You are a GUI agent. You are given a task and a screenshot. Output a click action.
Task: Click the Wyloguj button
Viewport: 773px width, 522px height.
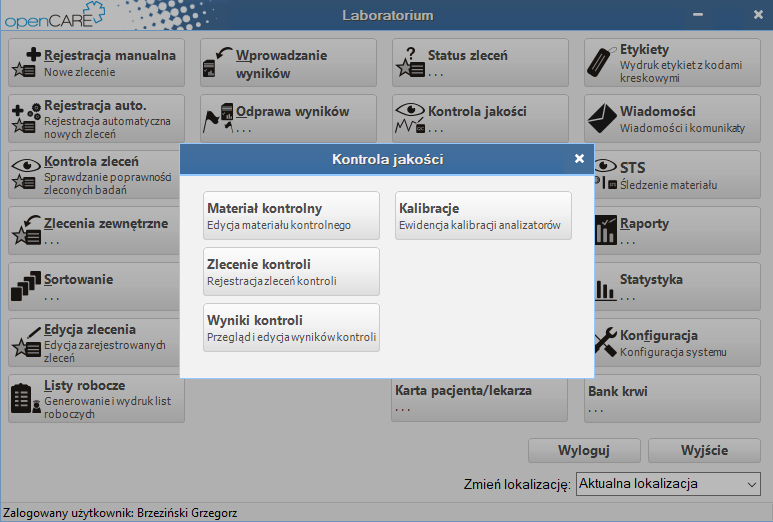pos(584,451)
